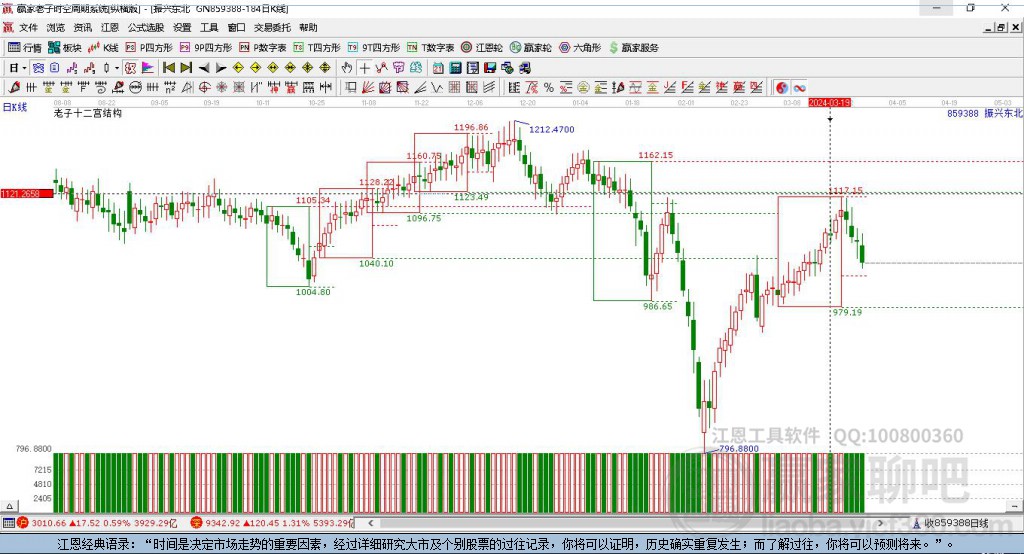Select the zigzag wave line tool
This screenshot has width=1024, height=554.
(x=437, y=88)
